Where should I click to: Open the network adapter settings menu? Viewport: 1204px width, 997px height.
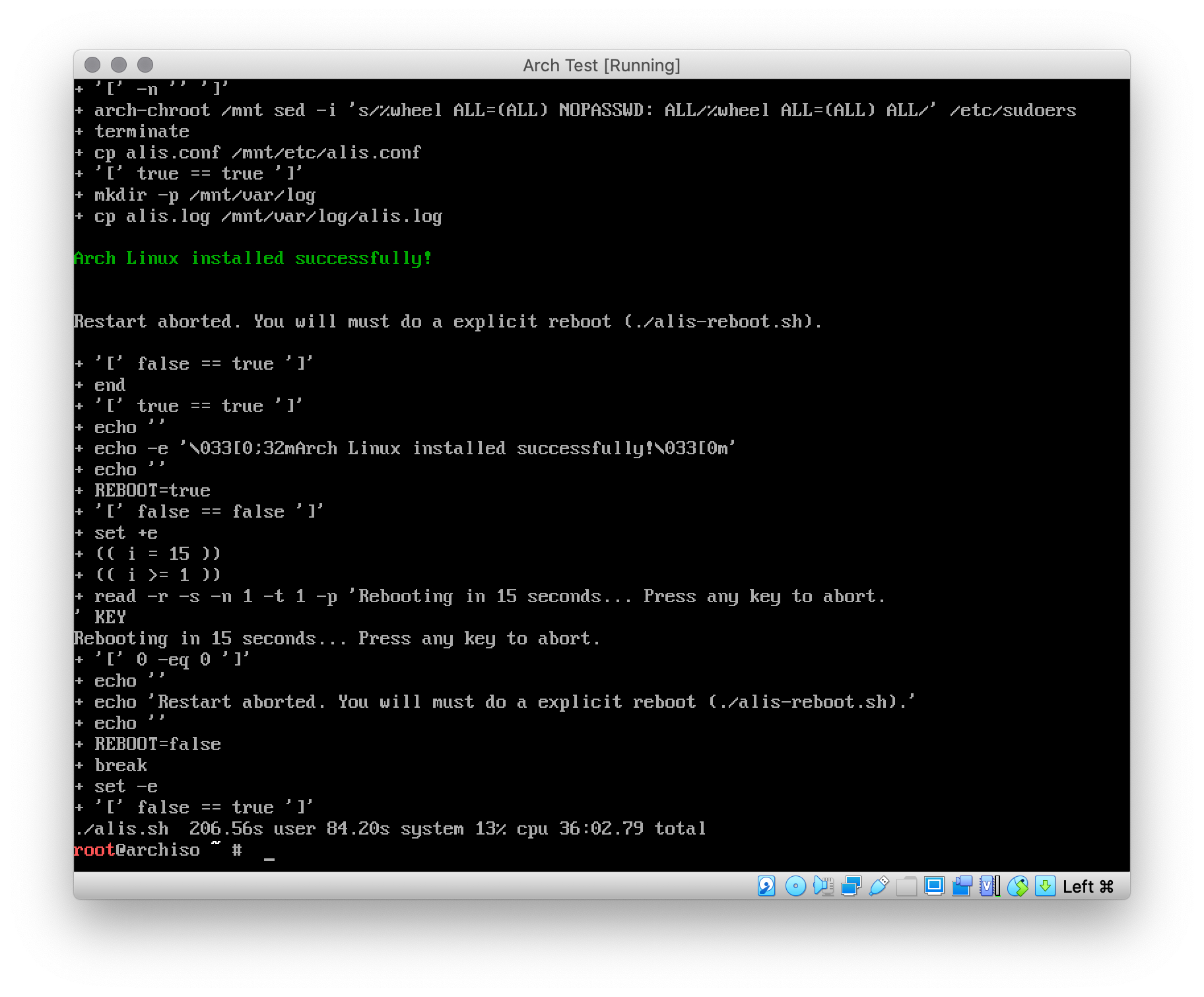(x=851, y=886)
